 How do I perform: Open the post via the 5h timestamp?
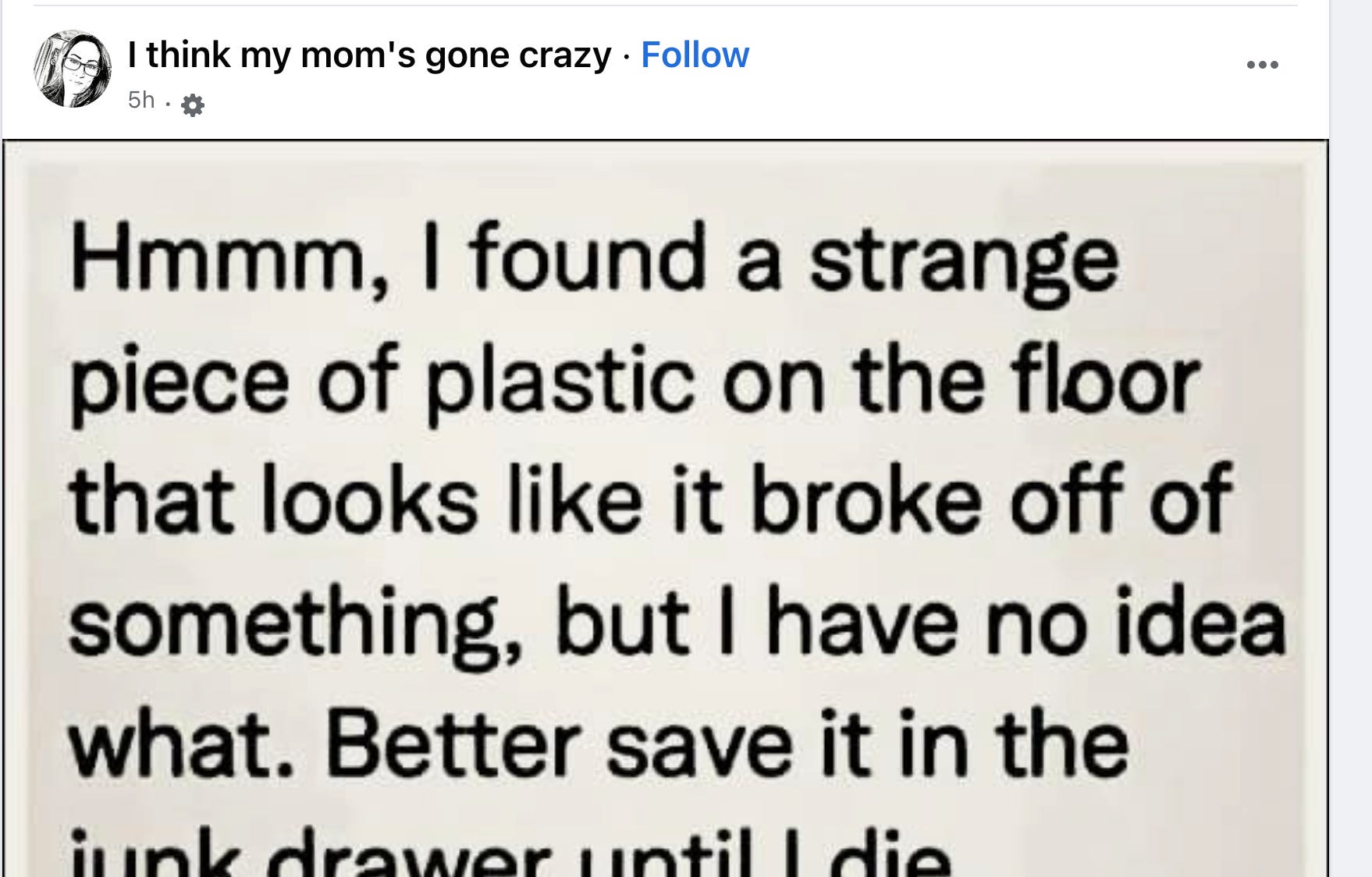(x=141, y=100)
